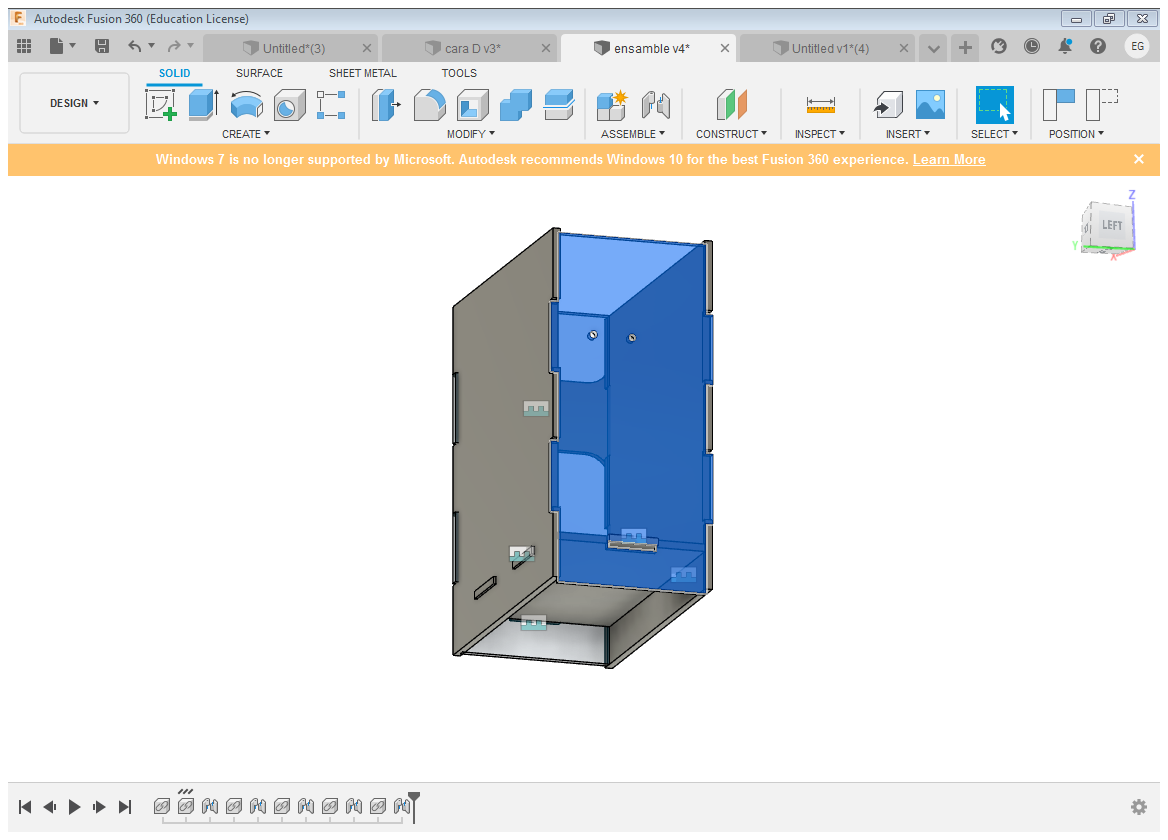Switch to the SURFACE tab

tap(259, 73)
